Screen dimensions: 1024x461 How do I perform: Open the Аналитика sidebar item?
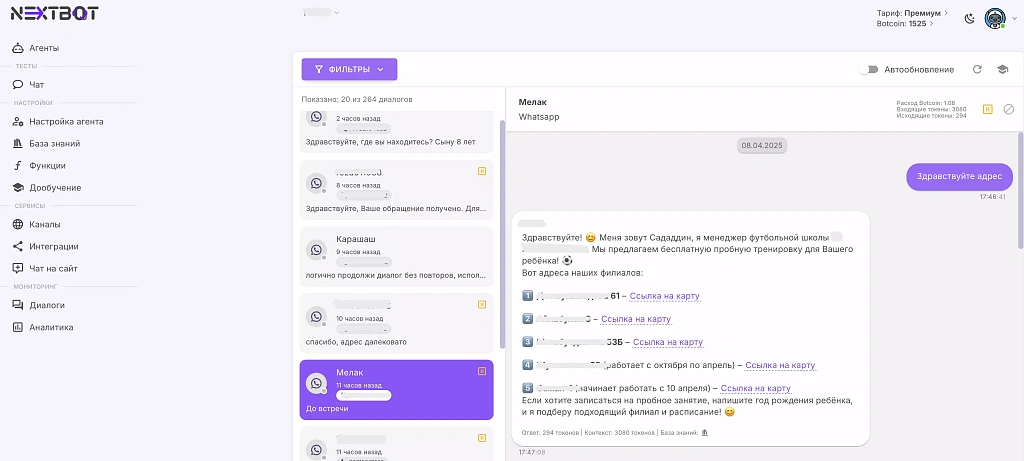tap(51, 327)
